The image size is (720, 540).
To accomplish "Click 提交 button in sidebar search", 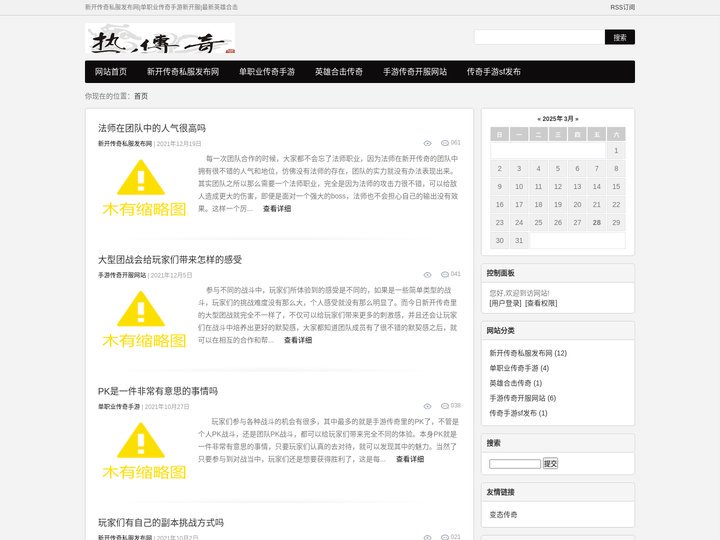I will tap(550, 464).
